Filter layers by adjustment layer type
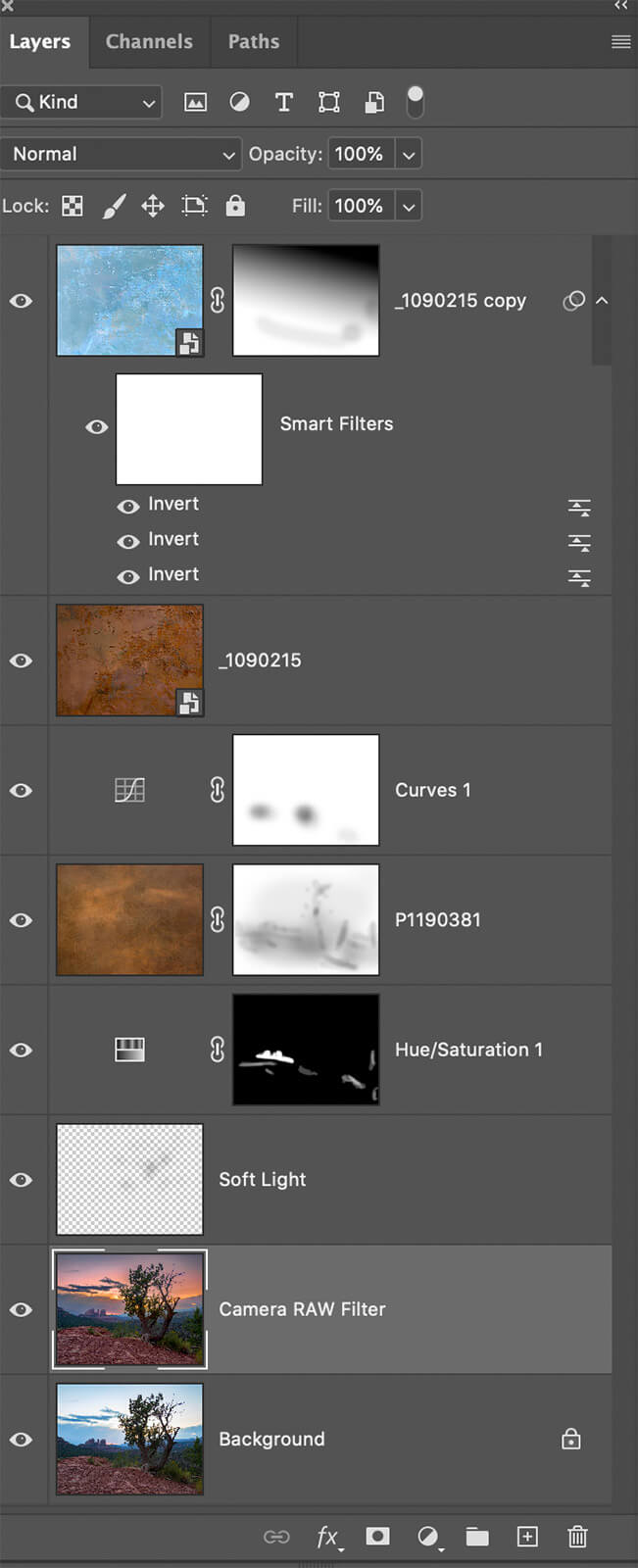638x1568 pixels. pyautogui.click(x=239, y=102)
